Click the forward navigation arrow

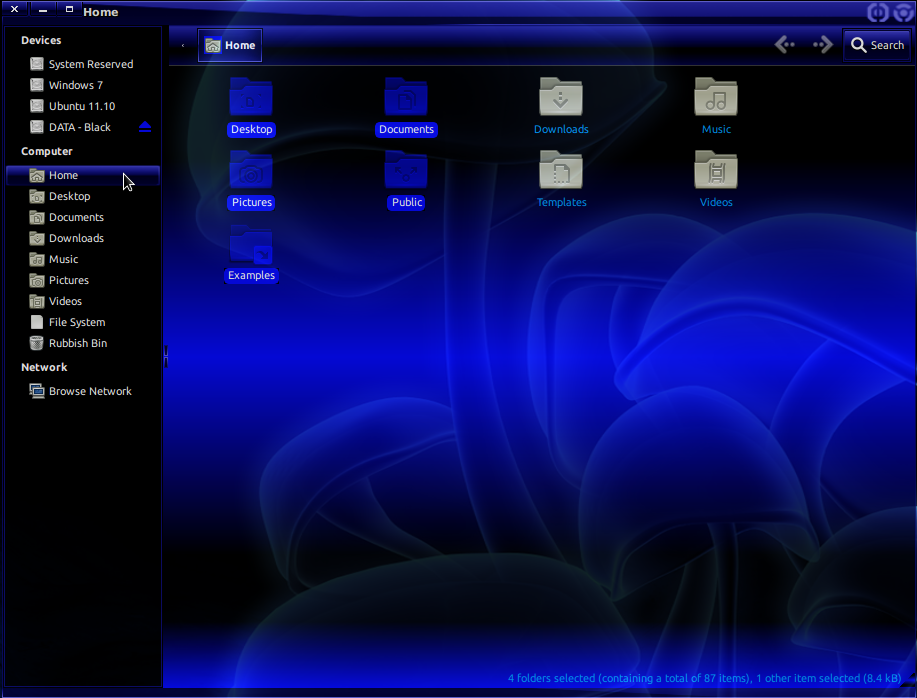pyautogui.click(x=823, y=44)
